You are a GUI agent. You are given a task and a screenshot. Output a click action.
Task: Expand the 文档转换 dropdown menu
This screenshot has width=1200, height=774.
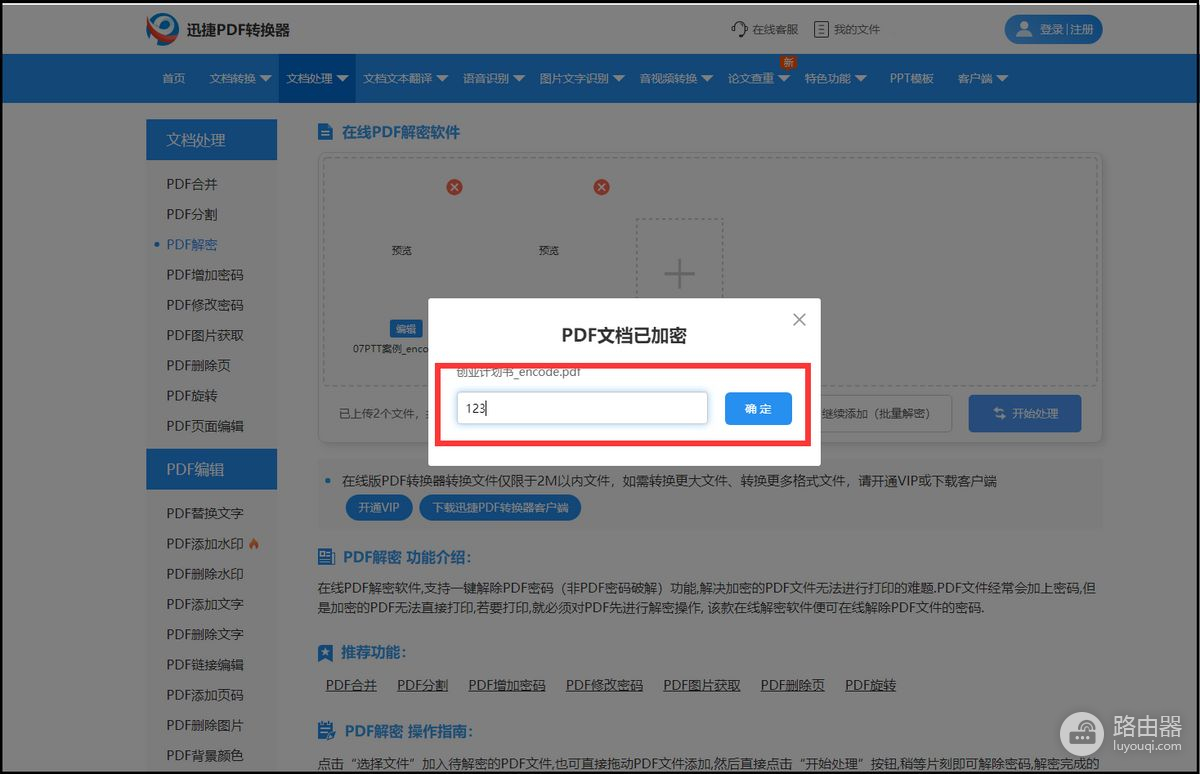(240, 78)
